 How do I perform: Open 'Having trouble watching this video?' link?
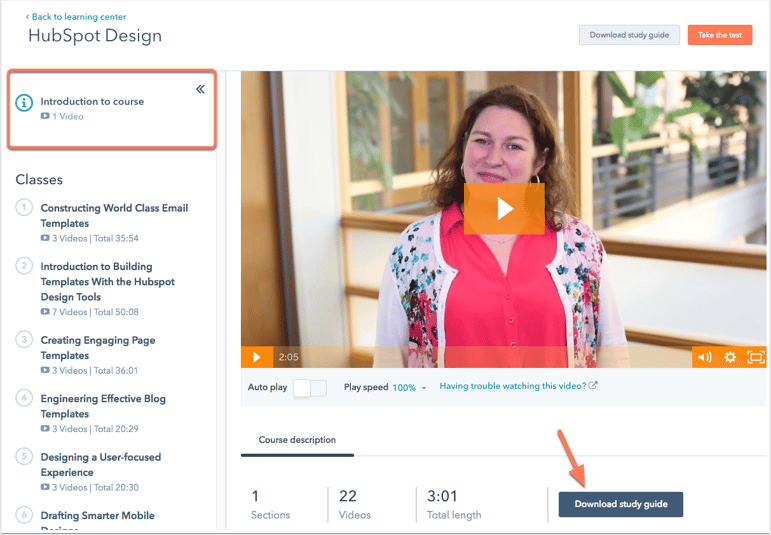[513, 386]
